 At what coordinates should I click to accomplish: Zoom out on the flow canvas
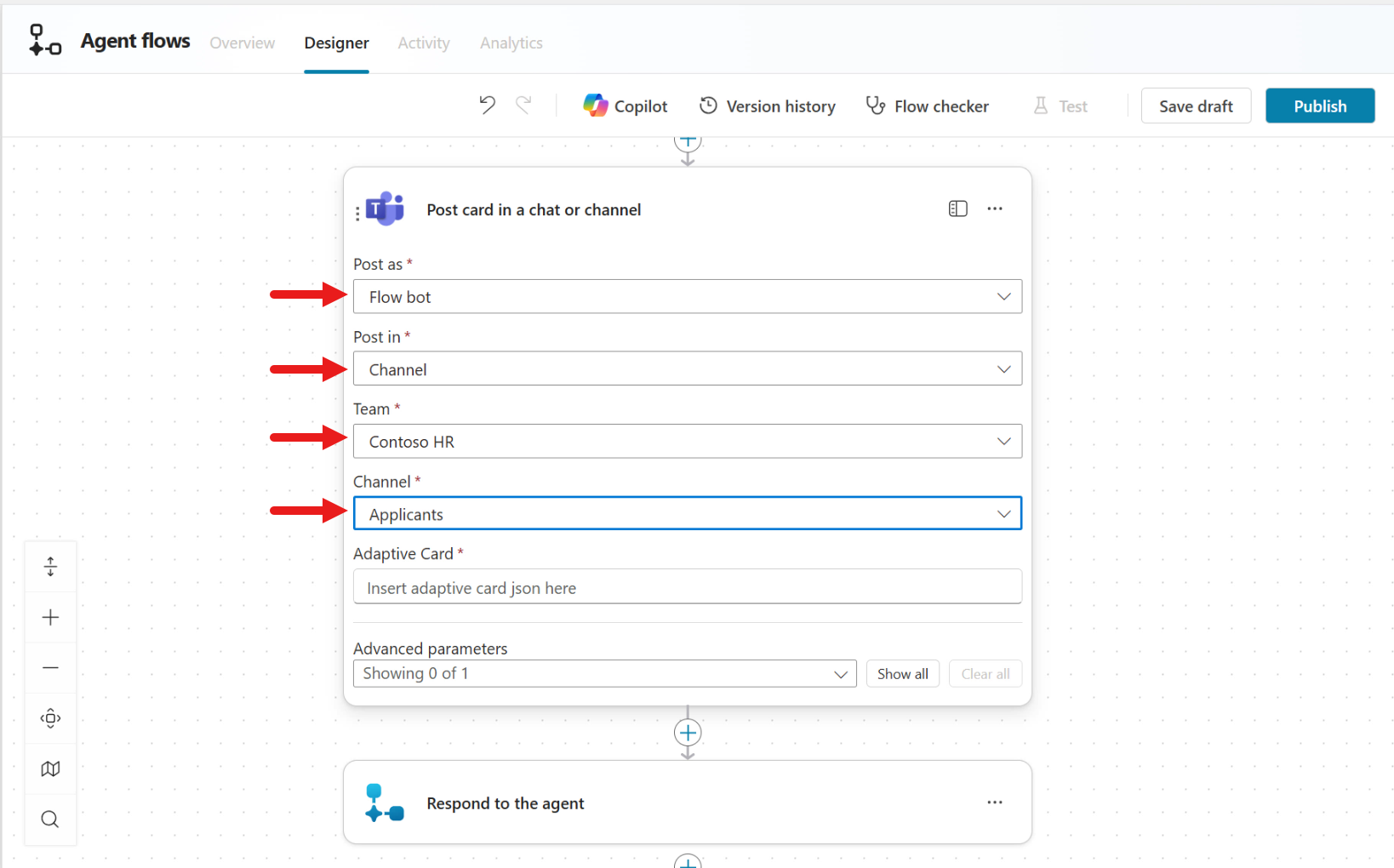(x=50, y=667)
